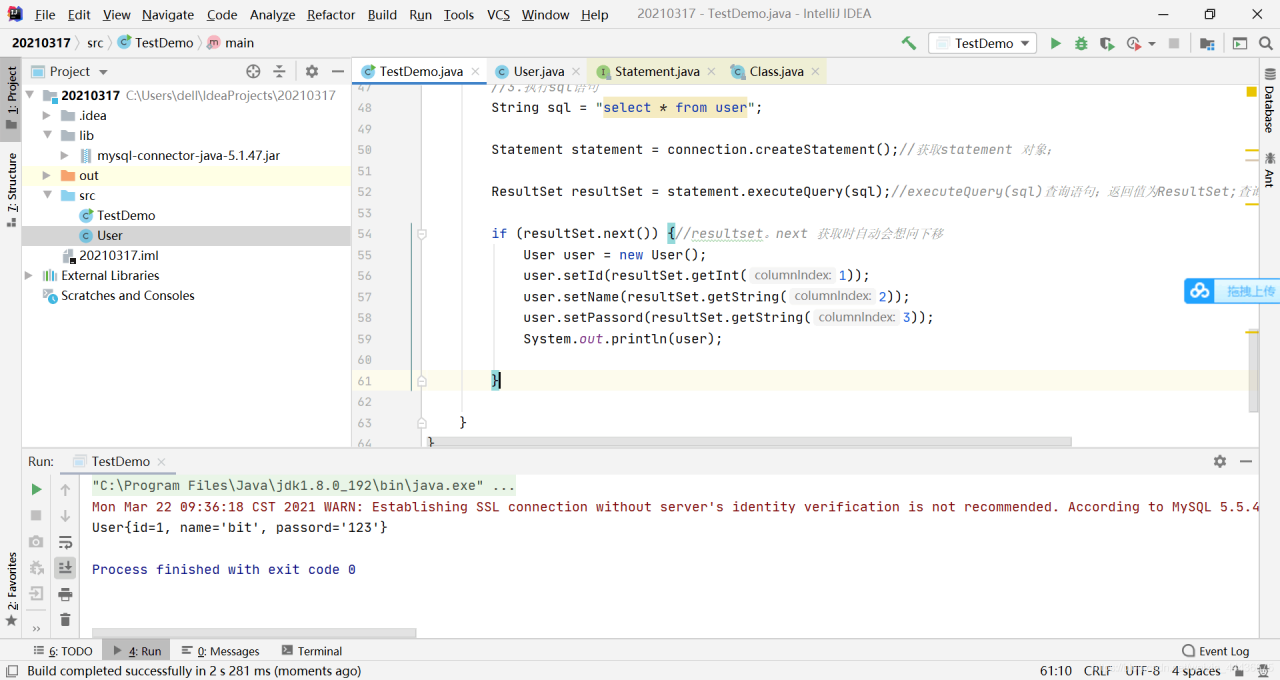Print the Run console output
This screenshot has width=1280, height=680.
point(65,594)
